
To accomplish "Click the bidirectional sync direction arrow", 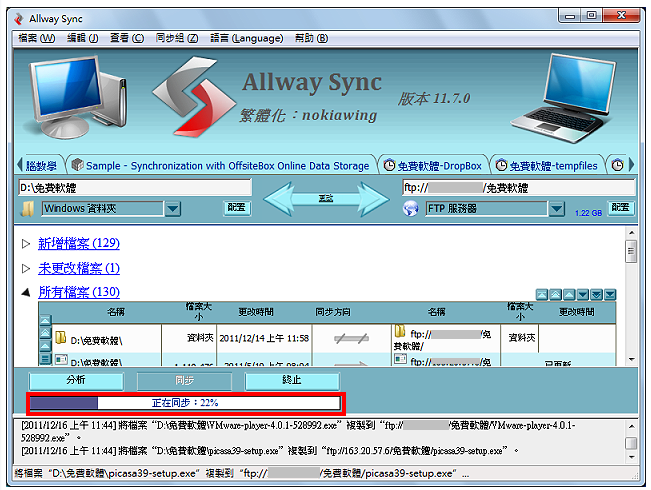I will [x=326, y=199].
